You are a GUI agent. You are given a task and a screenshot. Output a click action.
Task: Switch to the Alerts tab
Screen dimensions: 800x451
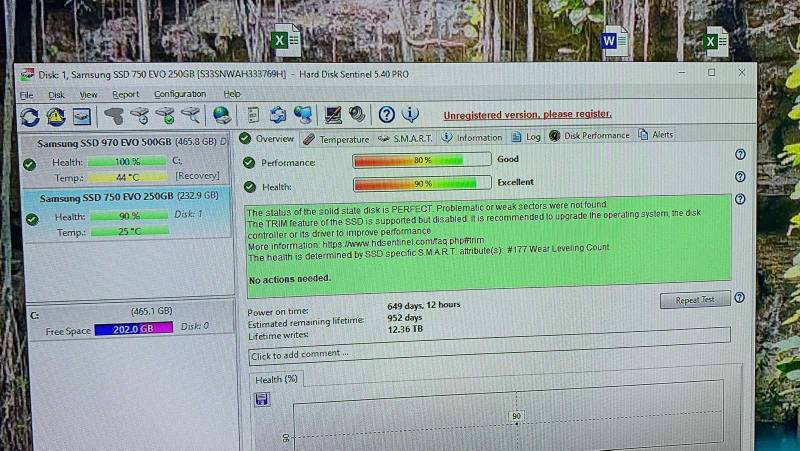click(x=656, y=135)
